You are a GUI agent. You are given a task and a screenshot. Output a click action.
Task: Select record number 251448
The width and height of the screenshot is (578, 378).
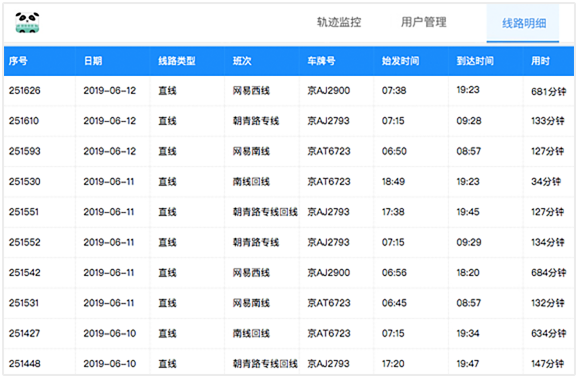coord(25,364)
